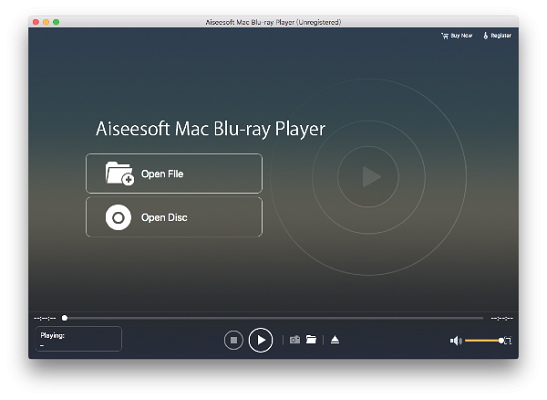The height and width of the screenshot is (400, 547).
Task: Click Buy Now cart link
Action: [457, 36]
